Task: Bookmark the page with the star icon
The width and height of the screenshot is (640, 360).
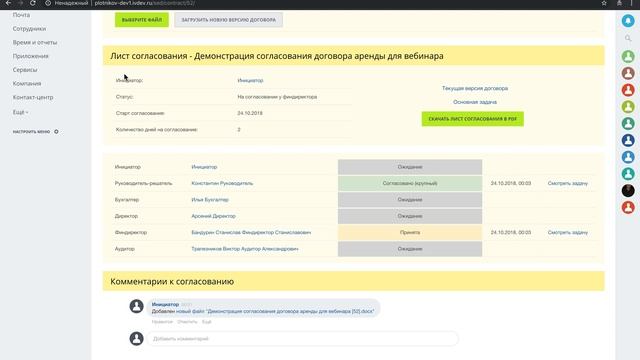Action: [x=604, y=3]
